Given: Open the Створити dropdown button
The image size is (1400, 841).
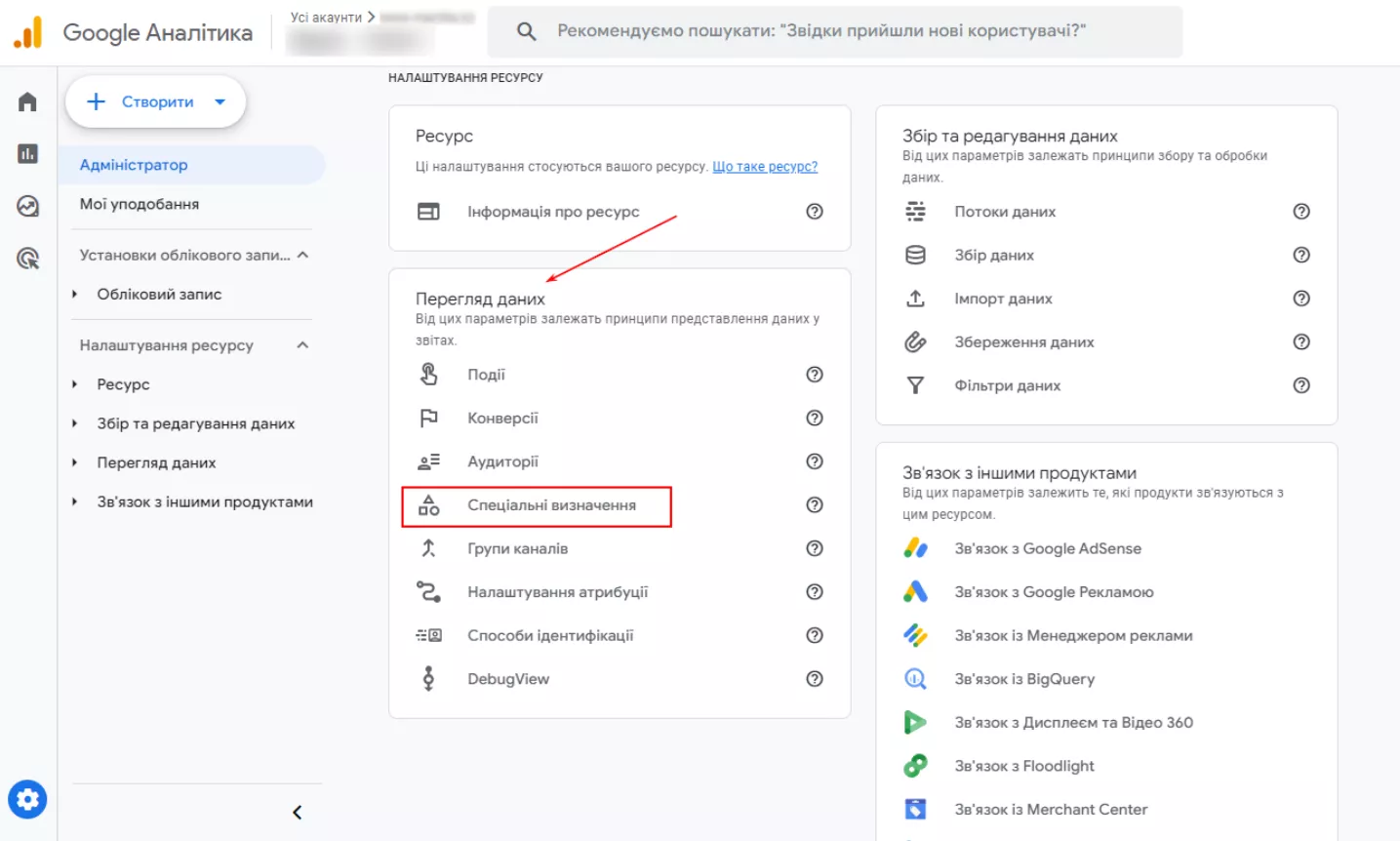Looking at the screenshot, I should pos(156,101).
